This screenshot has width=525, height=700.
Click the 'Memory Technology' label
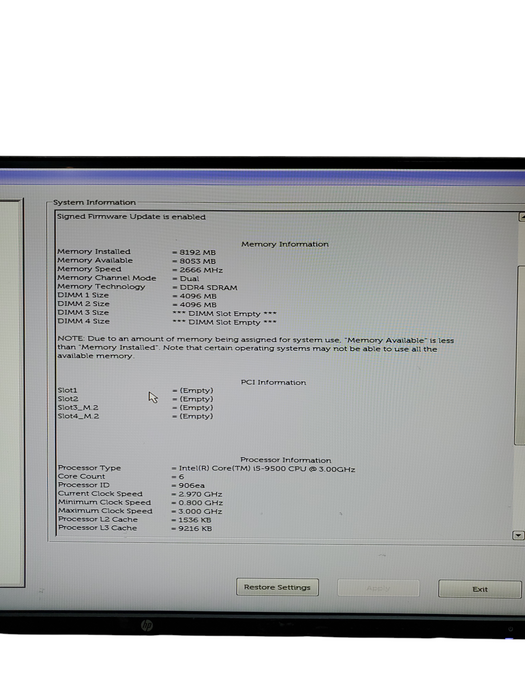coord(101,286)
